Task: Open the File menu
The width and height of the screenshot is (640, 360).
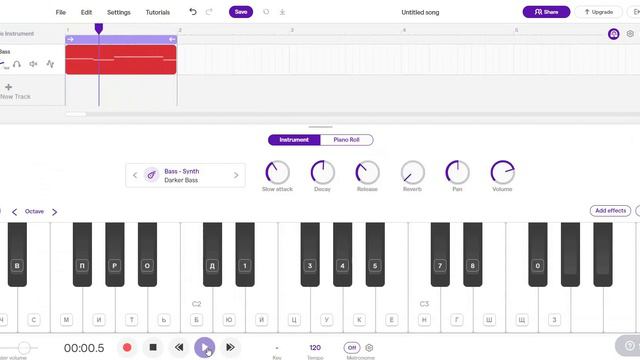Action: click(x=60, y=12)
